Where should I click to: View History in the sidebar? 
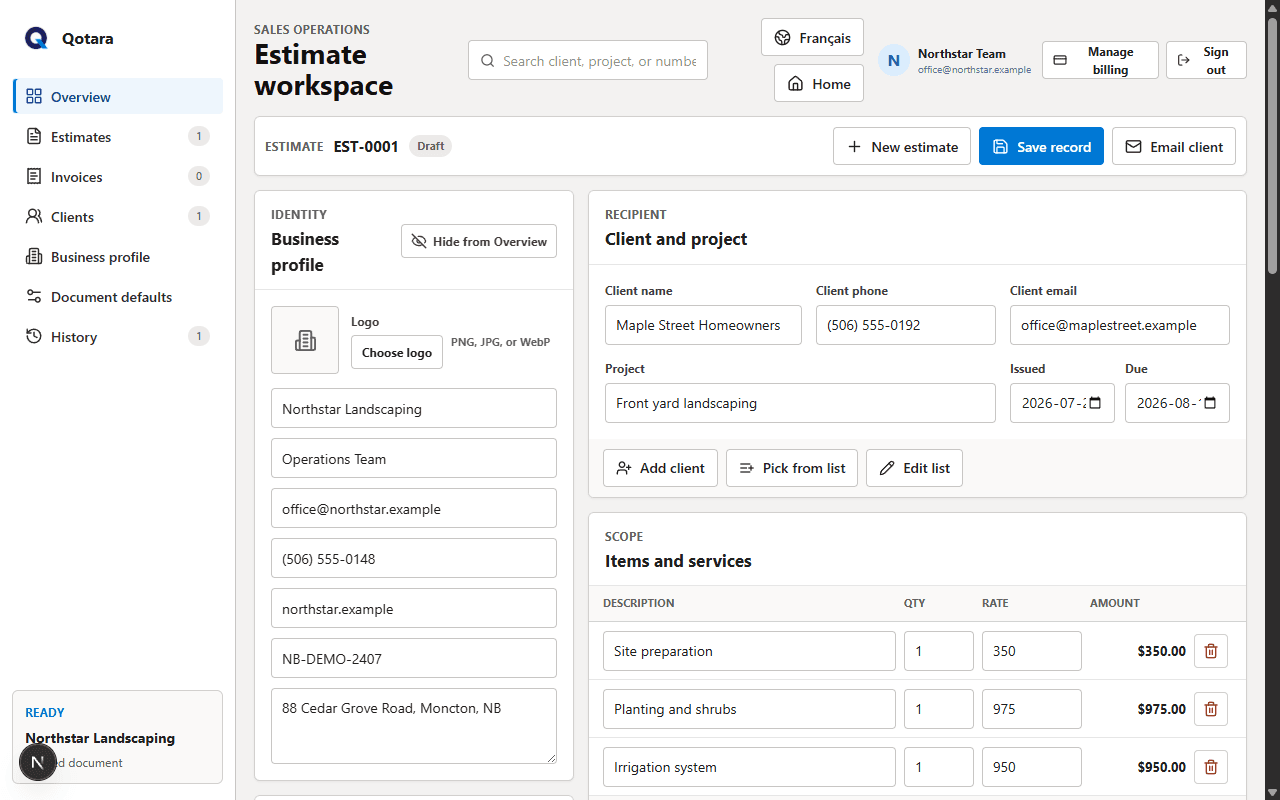click(118, 336)
